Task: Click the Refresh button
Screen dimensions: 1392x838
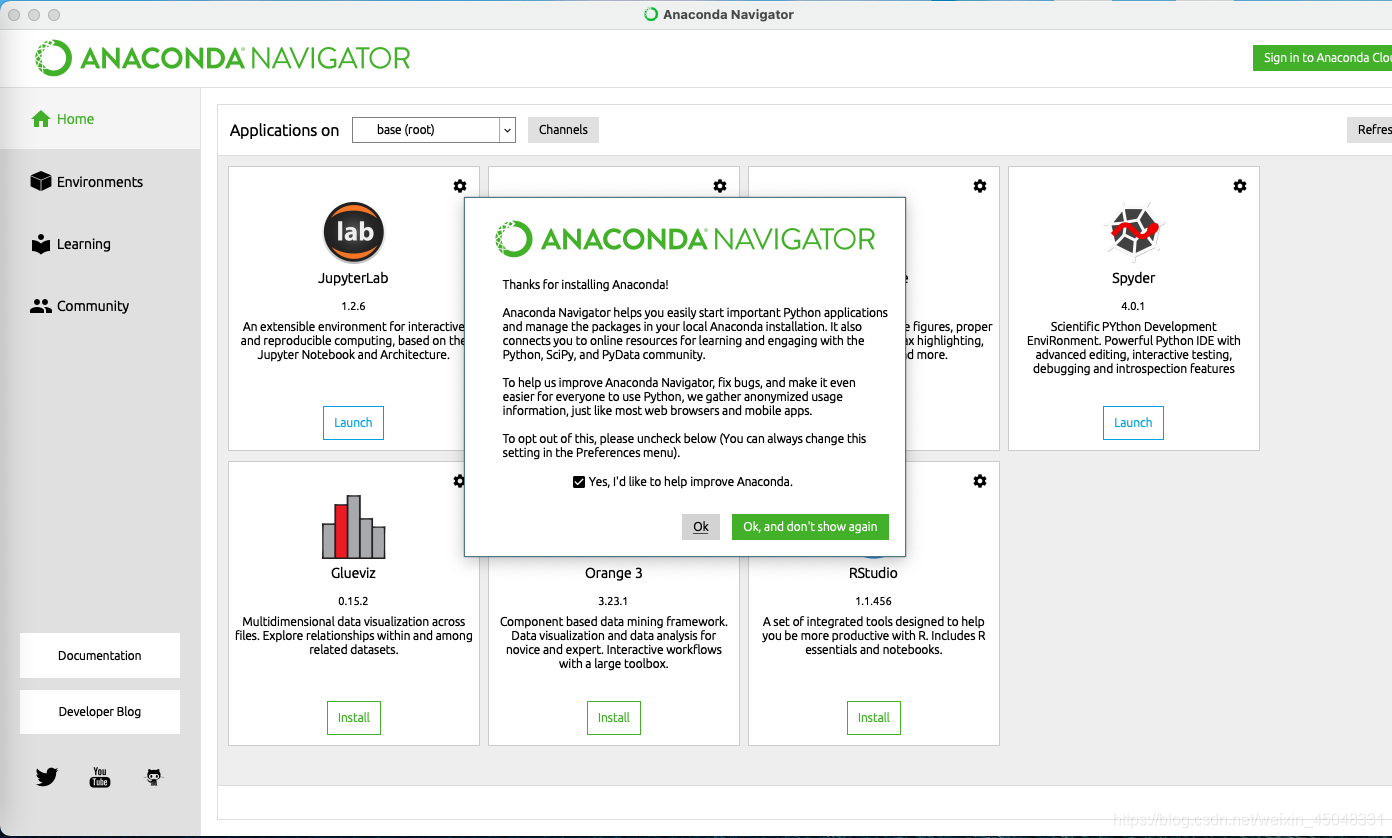Action: pyautogui.click(x=1369, y=130)
